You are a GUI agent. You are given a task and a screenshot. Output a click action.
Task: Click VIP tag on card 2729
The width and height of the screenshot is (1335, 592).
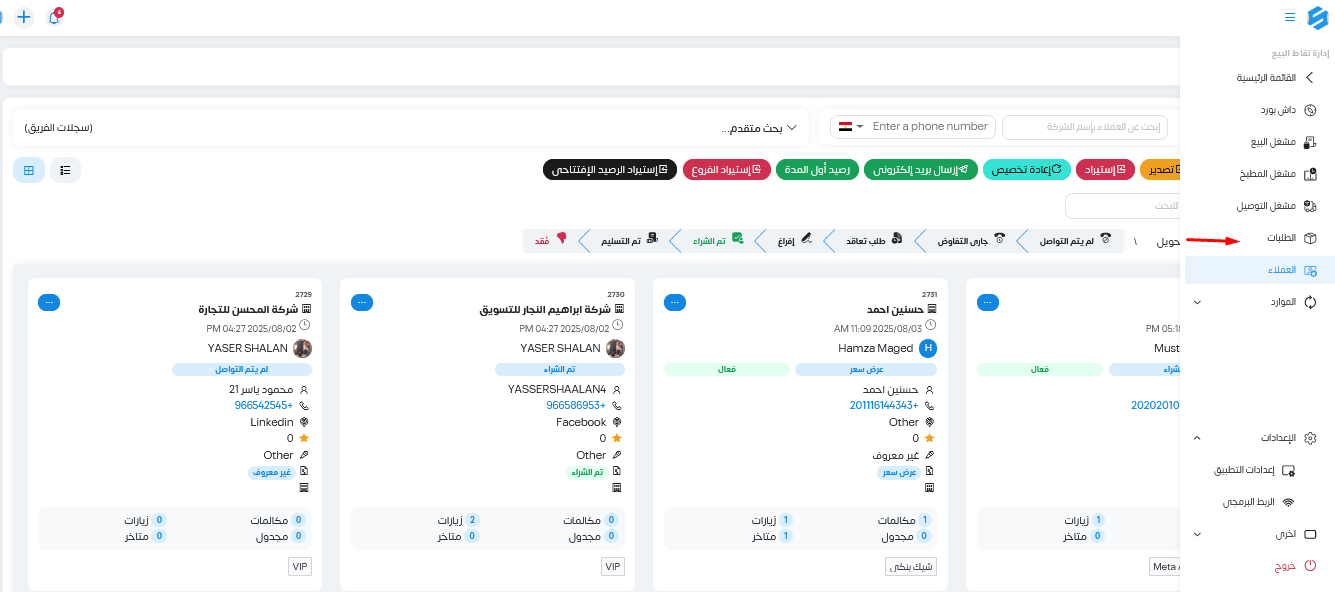click(299, 567)
